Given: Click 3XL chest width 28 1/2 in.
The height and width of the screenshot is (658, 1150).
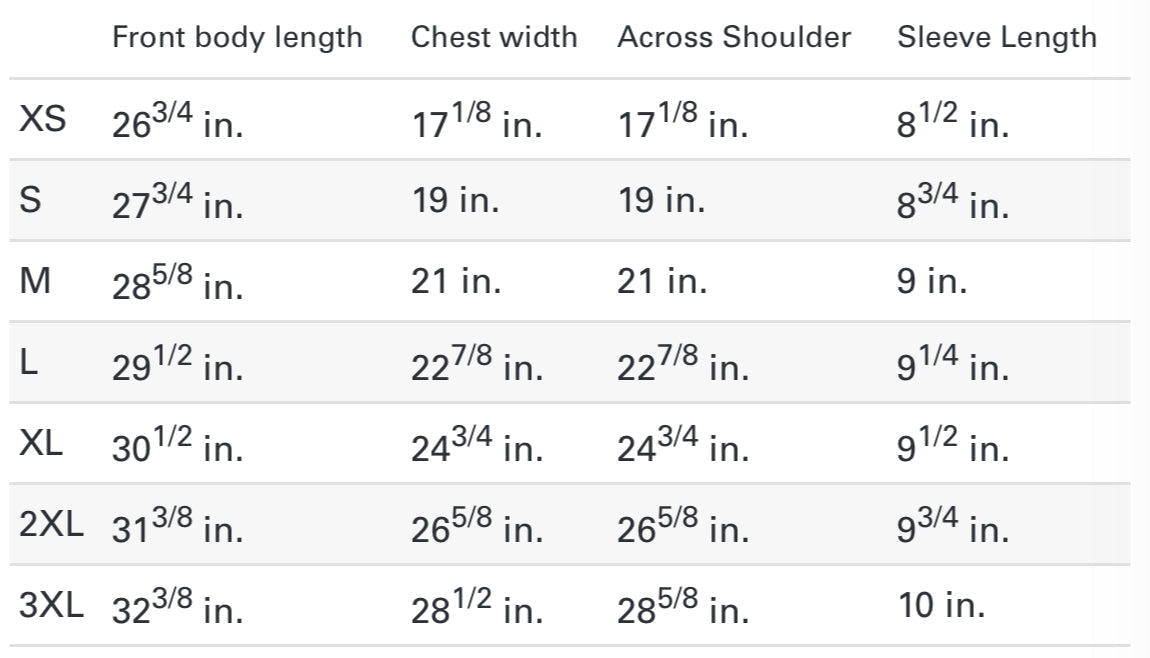Looking at the screenshot, I should (477, 607).
